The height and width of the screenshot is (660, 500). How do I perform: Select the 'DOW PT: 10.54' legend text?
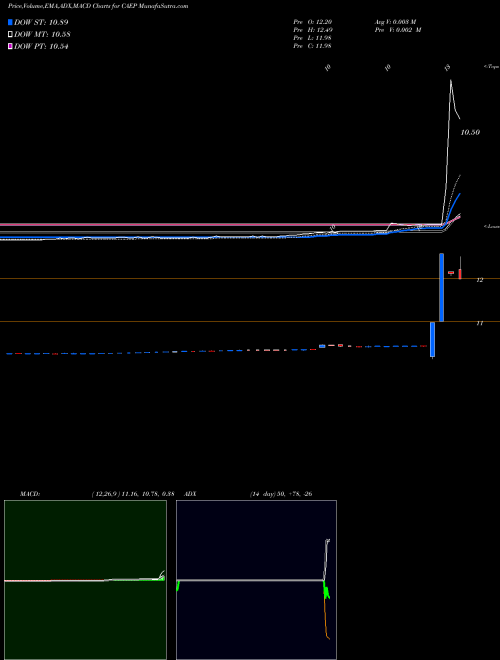coord(41,46)
